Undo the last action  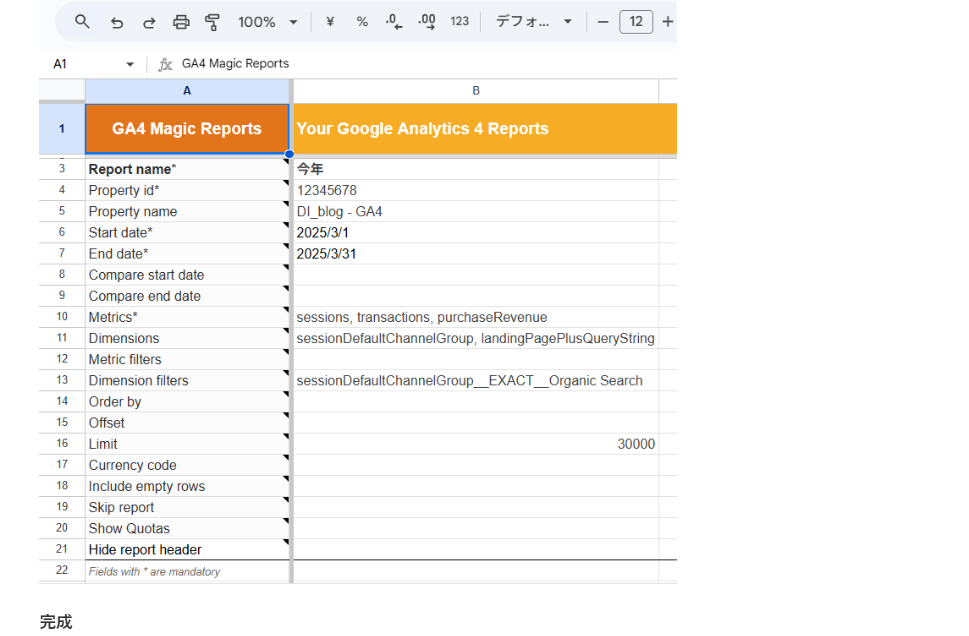point(117,23)
